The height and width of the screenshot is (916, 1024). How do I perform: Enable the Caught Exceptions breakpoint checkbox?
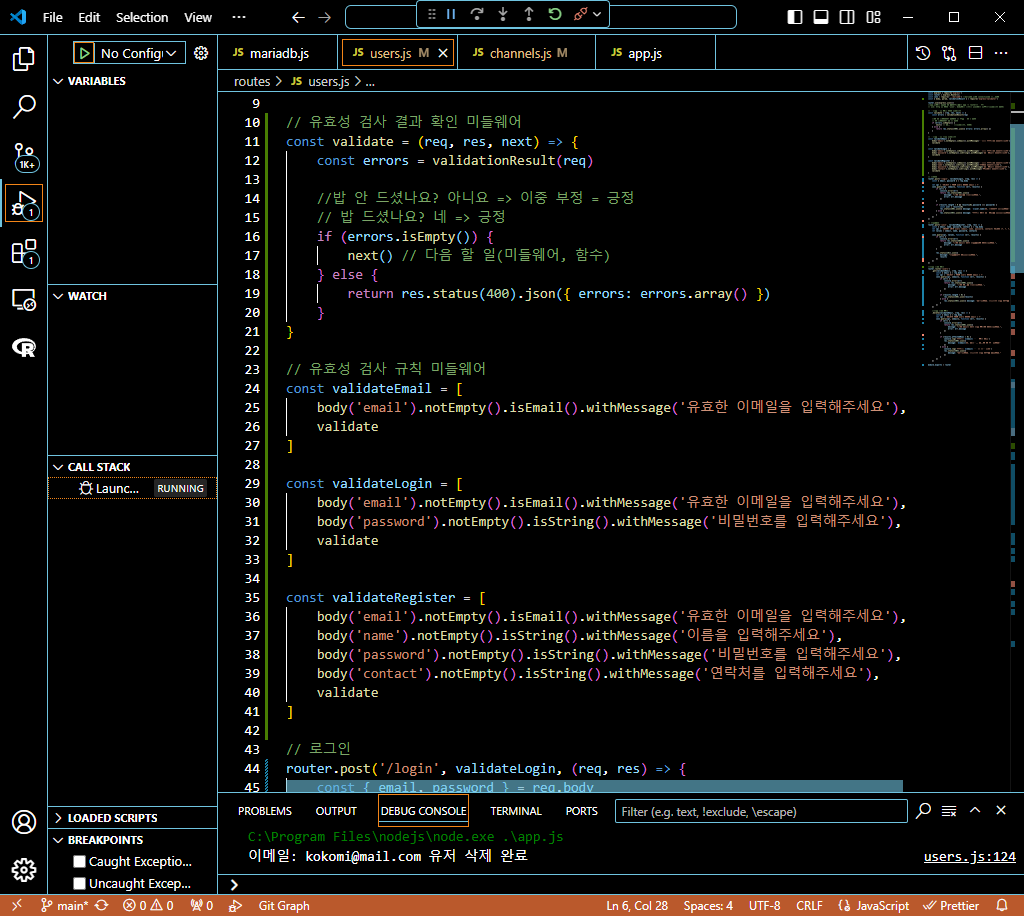[80, 861]
